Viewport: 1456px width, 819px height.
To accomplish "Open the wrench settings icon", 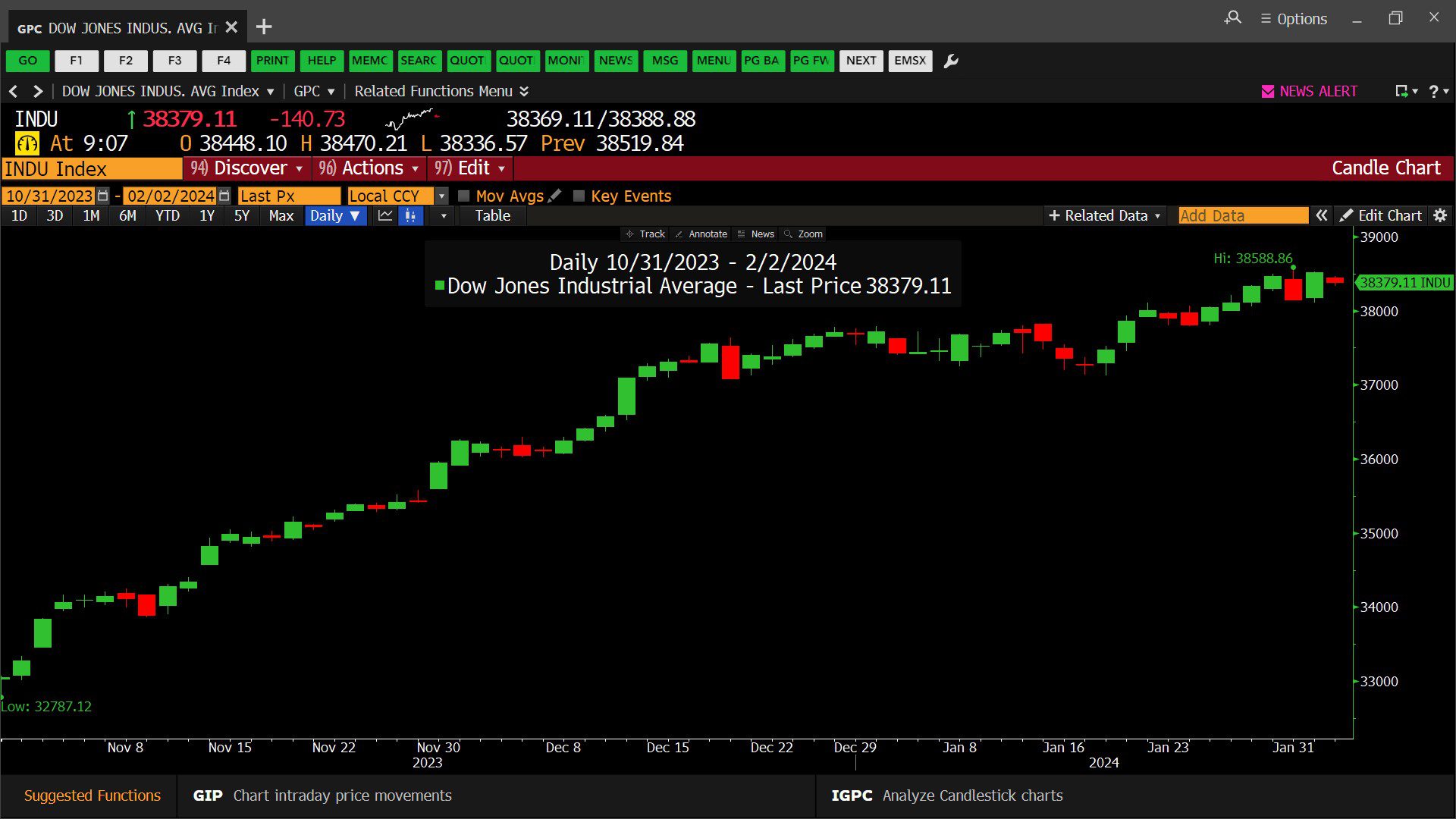I will 951,61.
